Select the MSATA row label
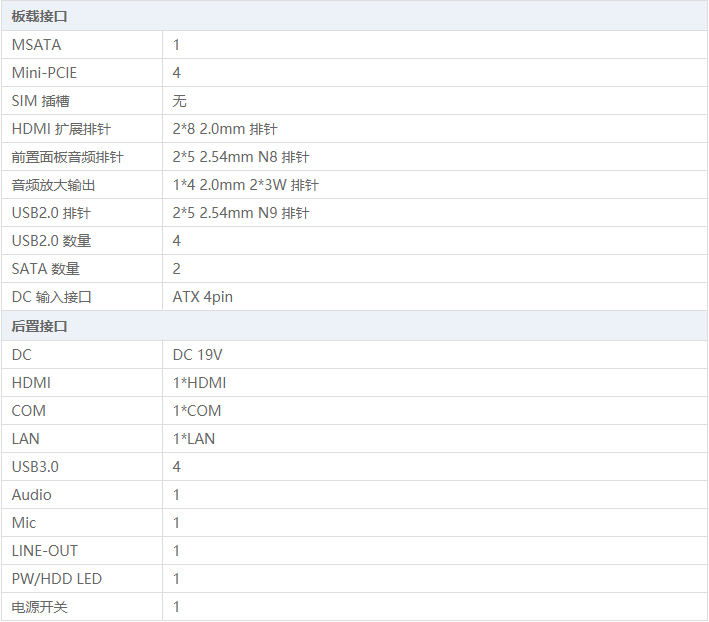 tap(37, 45)
